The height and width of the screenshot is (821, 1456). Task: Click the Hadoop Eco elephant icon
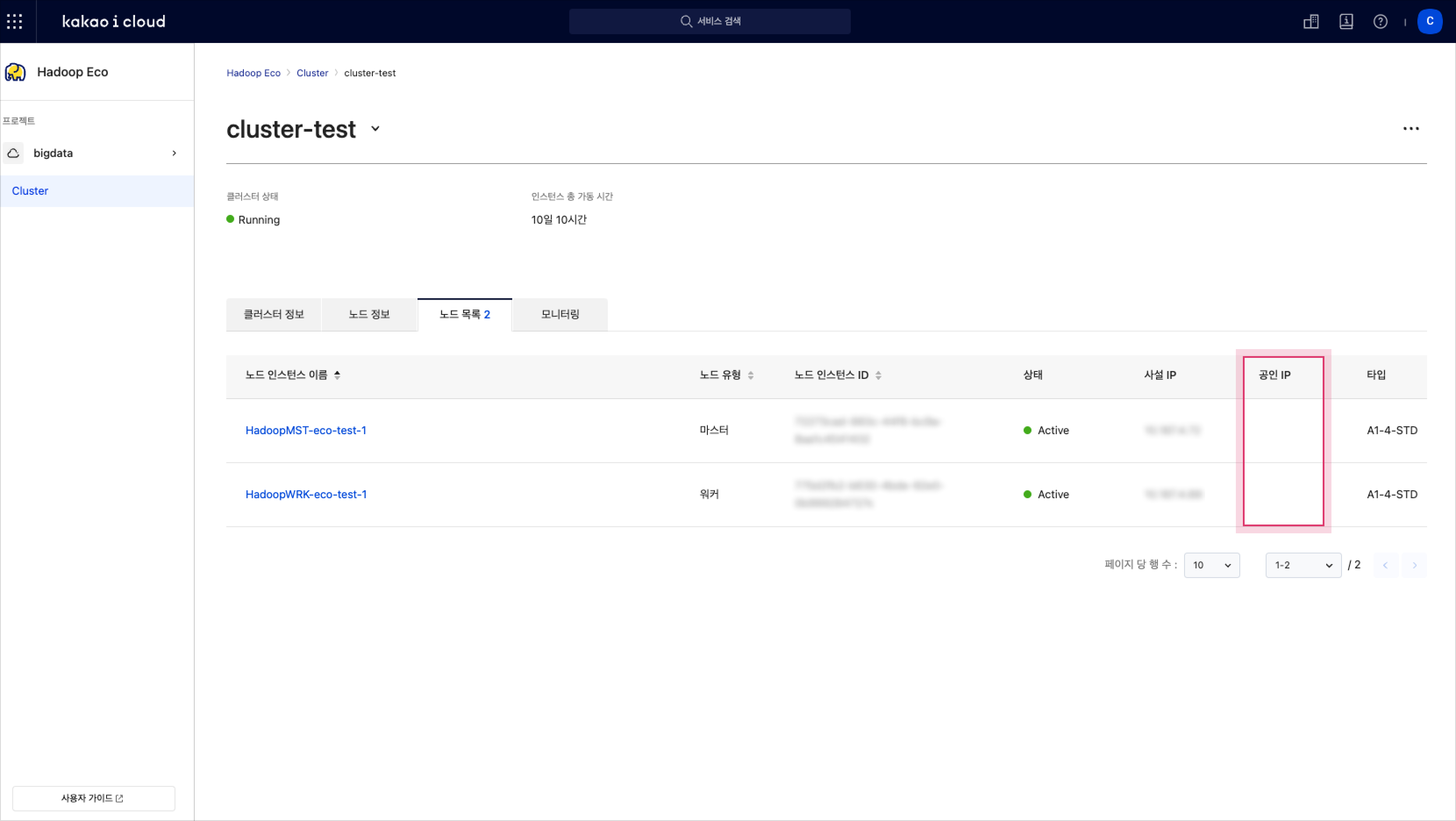coord(15,72)
